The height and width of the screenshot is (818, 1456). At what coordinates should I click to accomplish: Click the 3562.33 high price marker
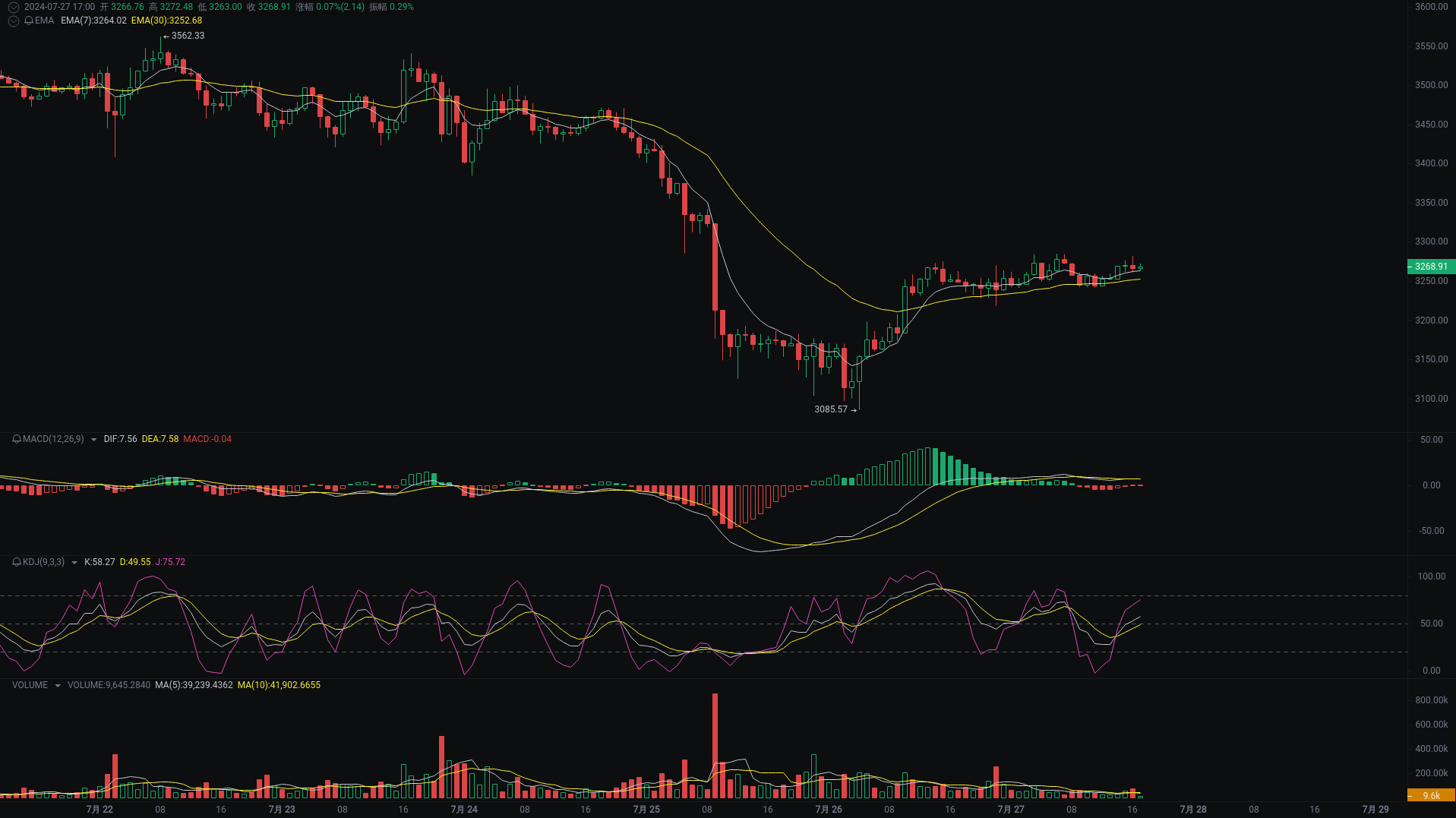tap(188, 35)
